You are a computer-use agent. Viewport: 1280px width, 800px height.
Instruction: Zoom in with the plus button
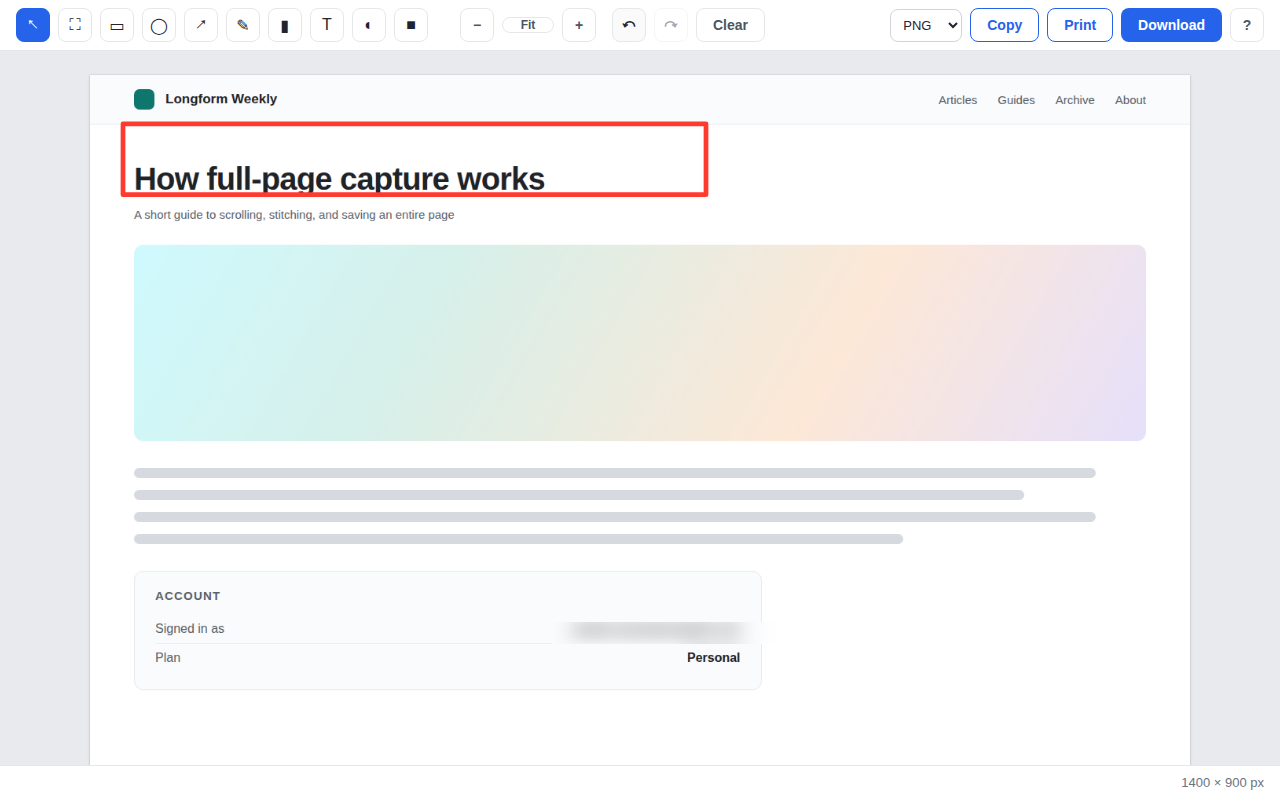(579, 25)
